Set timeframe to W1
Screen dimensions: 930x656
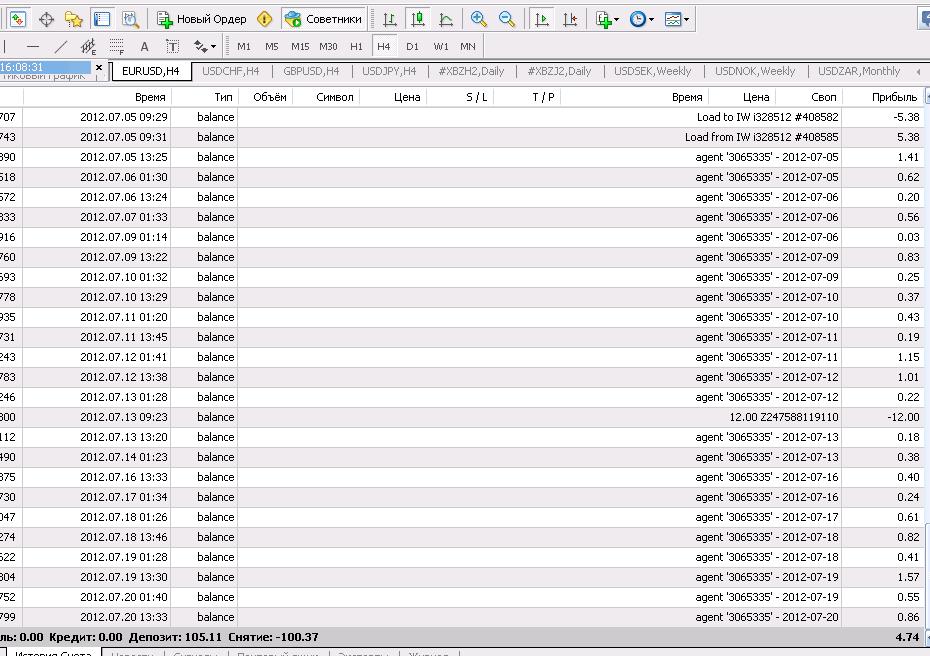[x=441, y=46]
